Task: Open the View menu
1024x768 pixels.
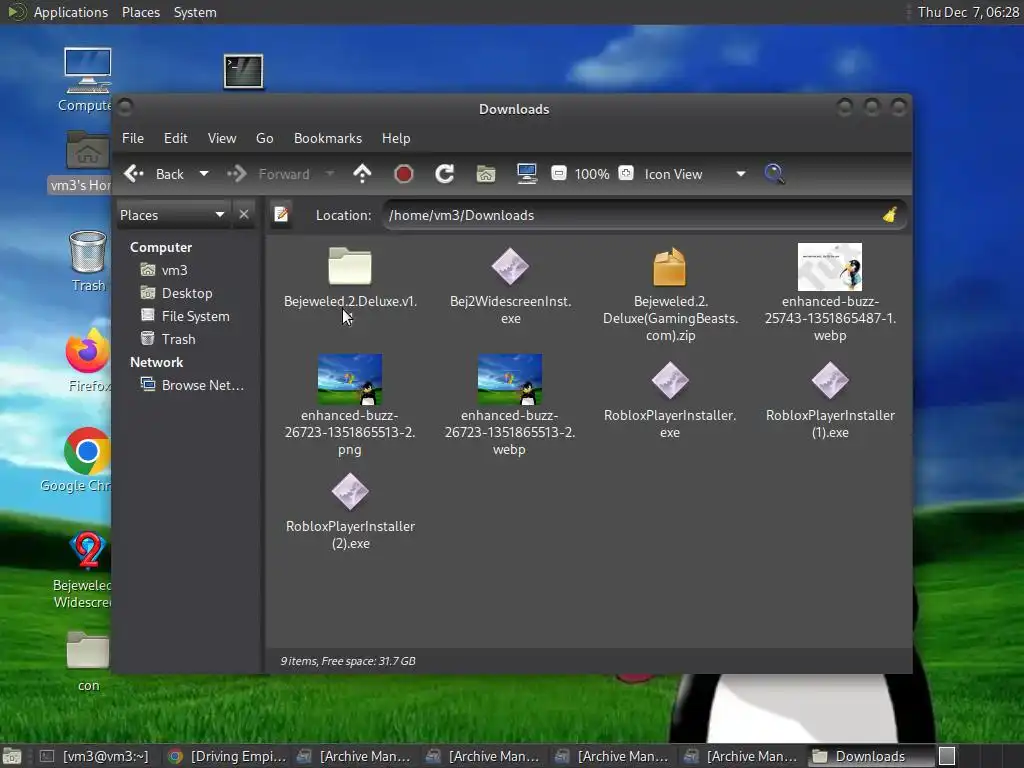Action: click(222, 138)
